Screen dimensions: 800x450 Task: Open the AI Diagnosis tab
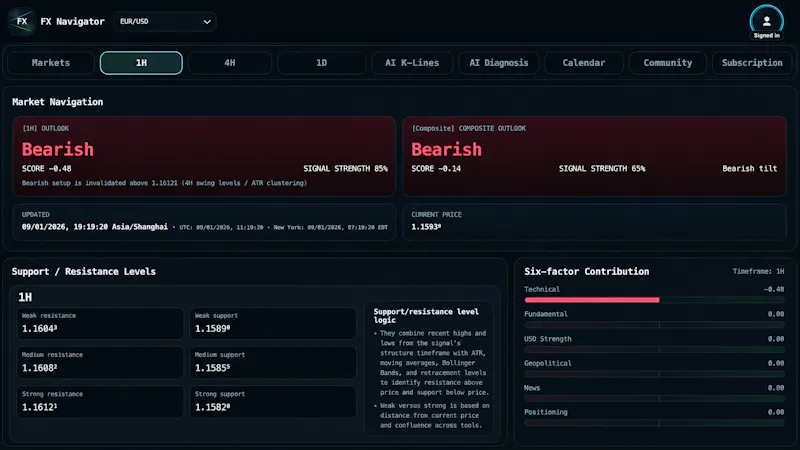[x=499, y=63]
